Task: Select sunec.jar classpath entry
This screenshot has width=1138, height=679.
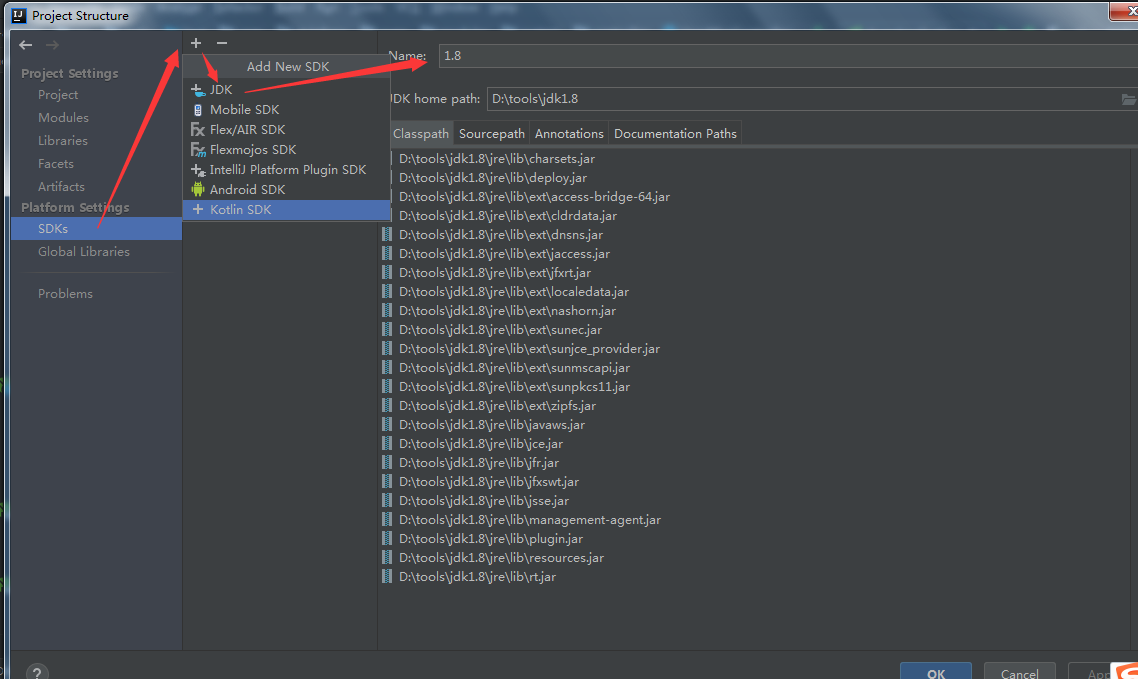Action: (500, 329)
